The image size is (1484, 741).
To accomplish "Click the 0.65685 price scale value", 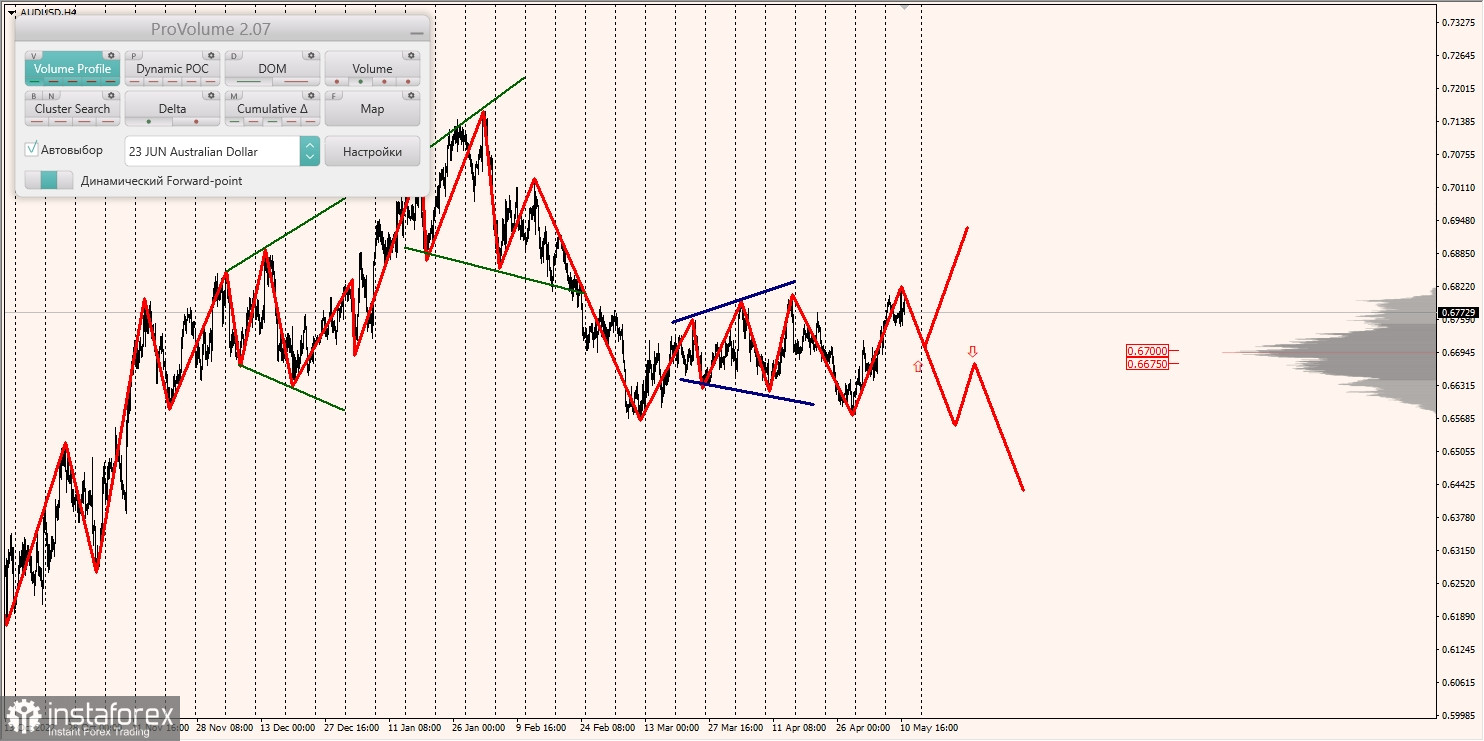I will coord(1459,418).
